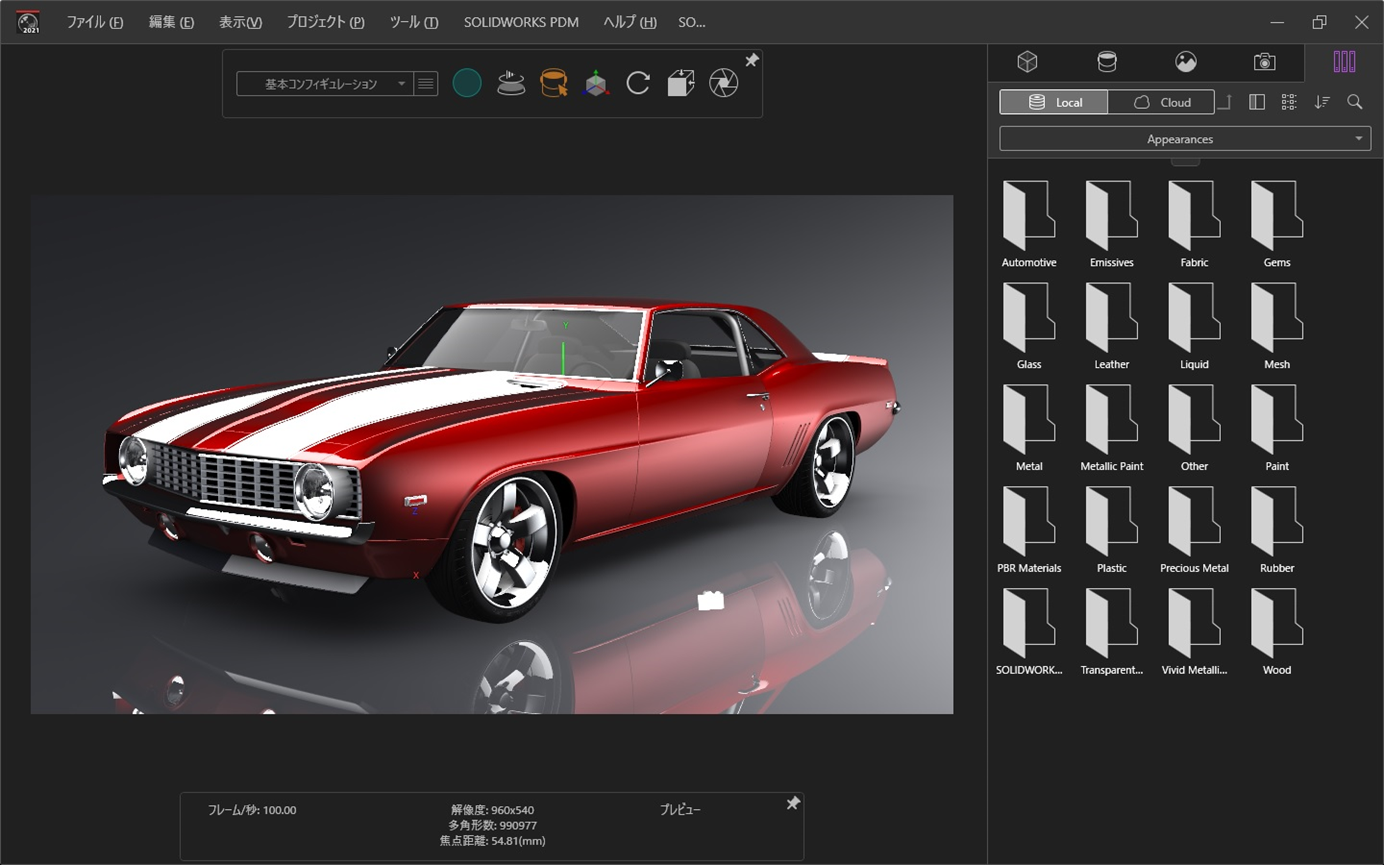This screenshot has height=865, width=1384.
Task: Click the teal render-mode circle button
Action: (467, 83)
